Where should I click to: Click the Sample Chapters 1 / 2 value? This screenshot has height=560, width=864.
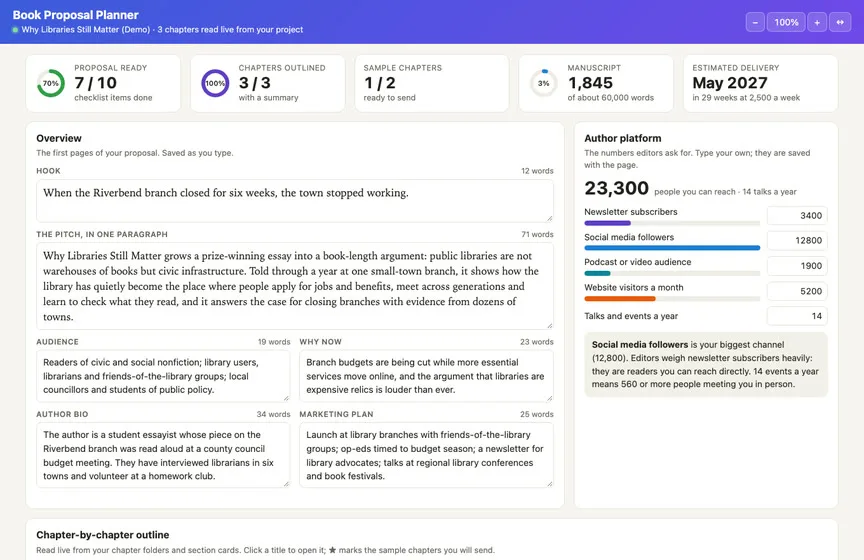pos(380,83)
